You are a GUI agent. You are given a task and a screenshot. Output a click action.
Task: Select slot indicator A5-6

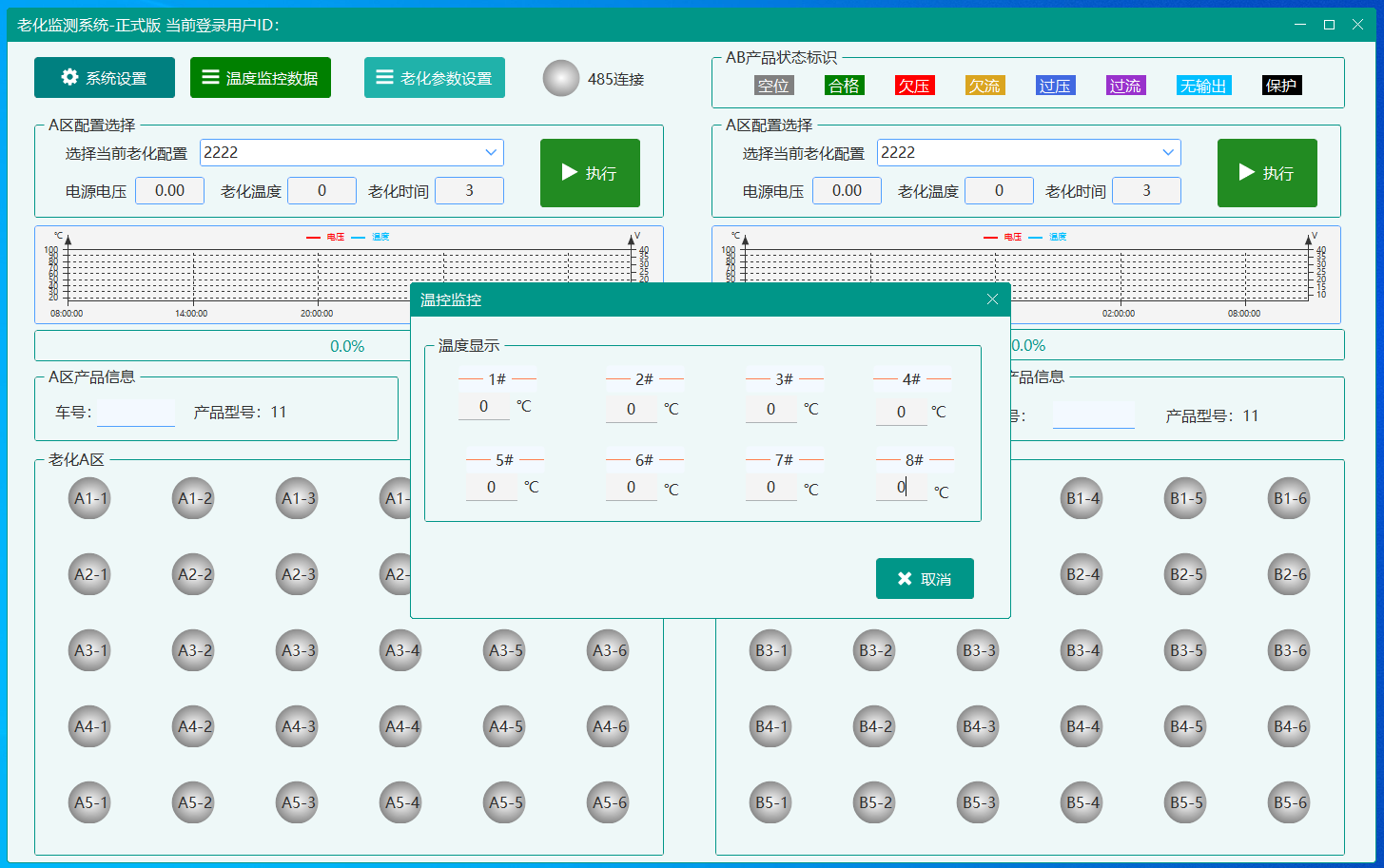609,802
